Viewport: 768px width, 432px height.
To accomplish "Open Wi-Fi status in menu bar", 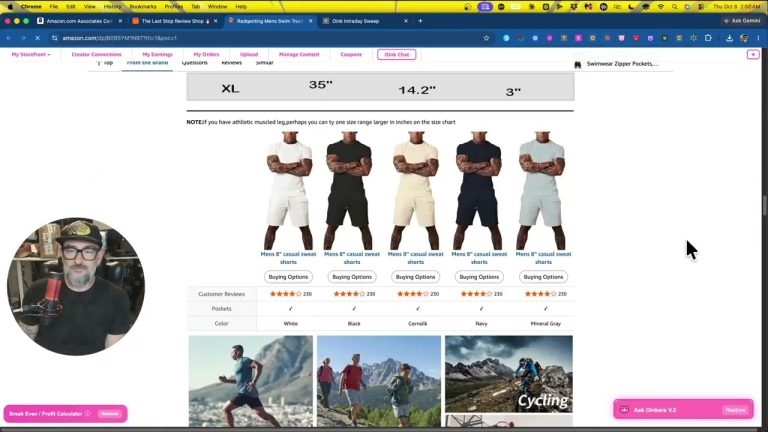I will (660, 7).
